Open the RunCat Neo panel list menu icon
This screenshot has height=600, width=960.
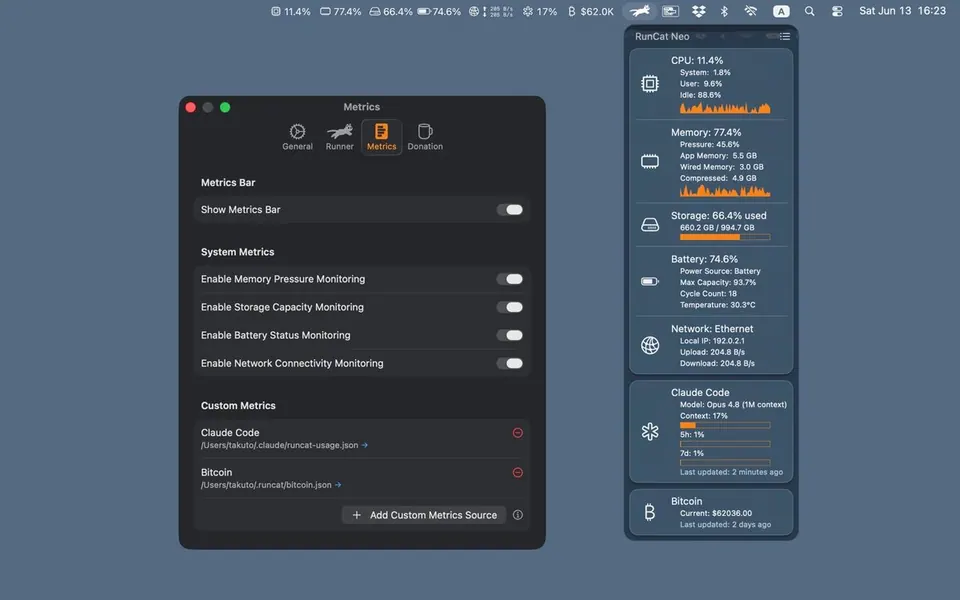click(784, 37)
